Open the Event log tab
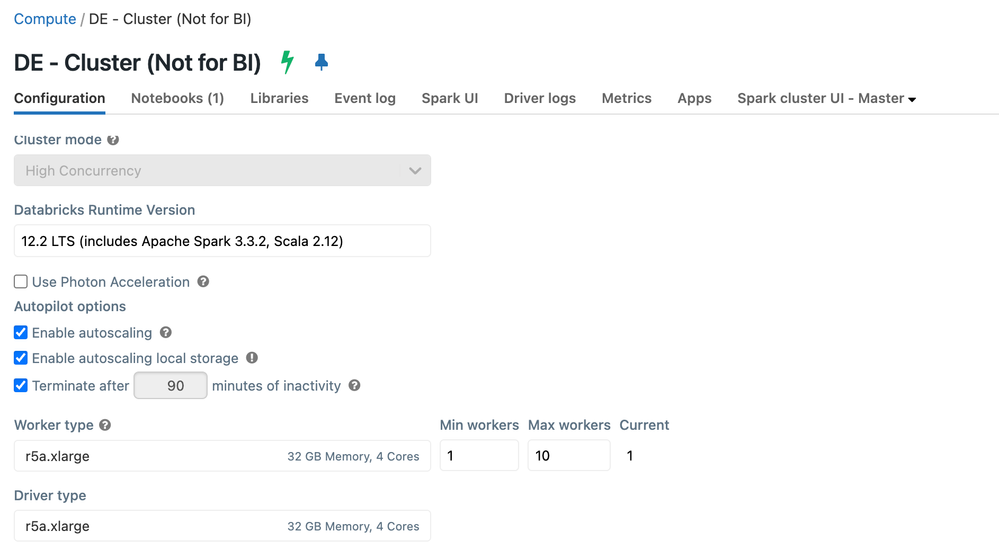999x546 pixels. [365, 98]
